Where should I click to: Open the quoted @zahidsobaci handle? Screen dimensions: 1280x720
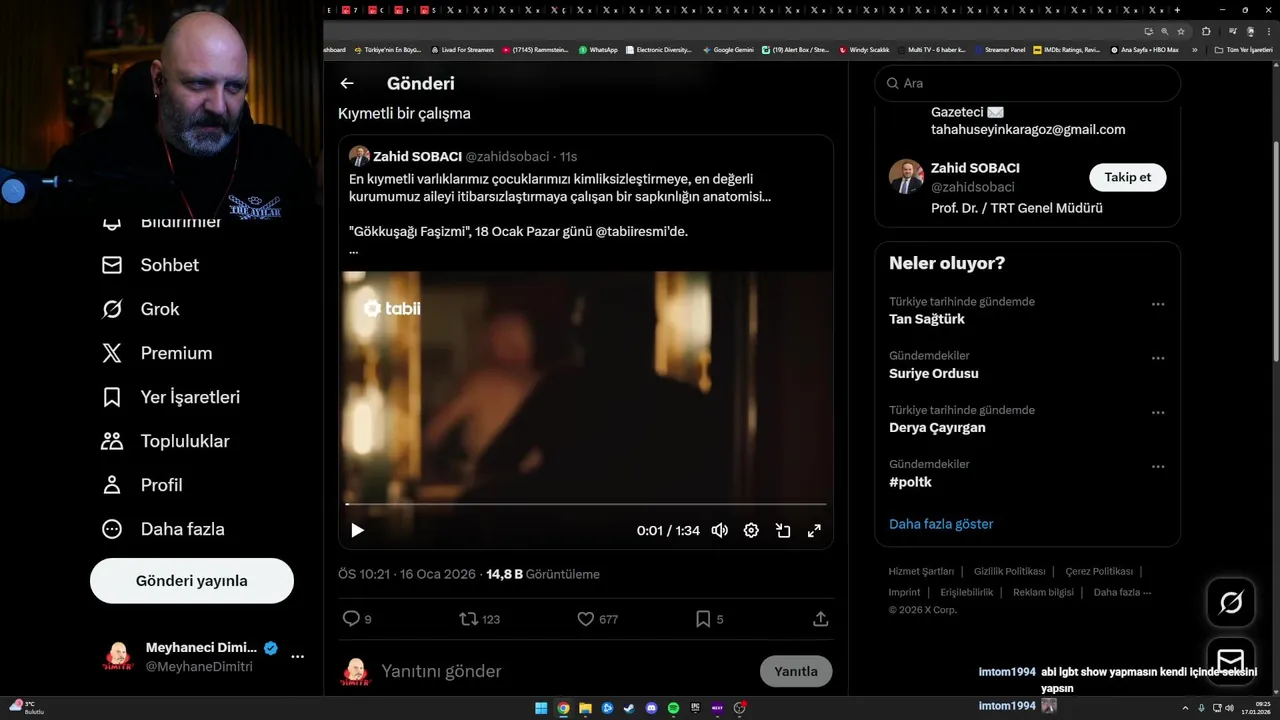tap(507, 156)
